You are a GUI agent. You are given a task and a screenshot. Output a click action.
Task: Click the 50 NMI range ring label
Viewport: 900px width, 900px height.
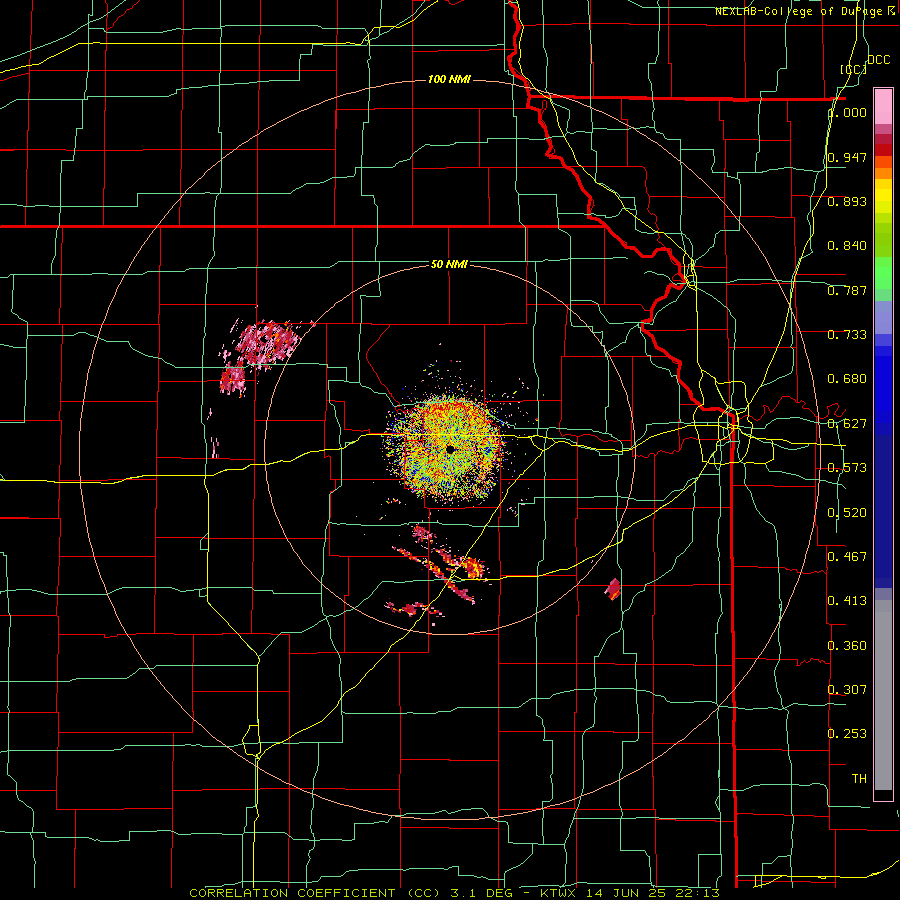(449, 264)
